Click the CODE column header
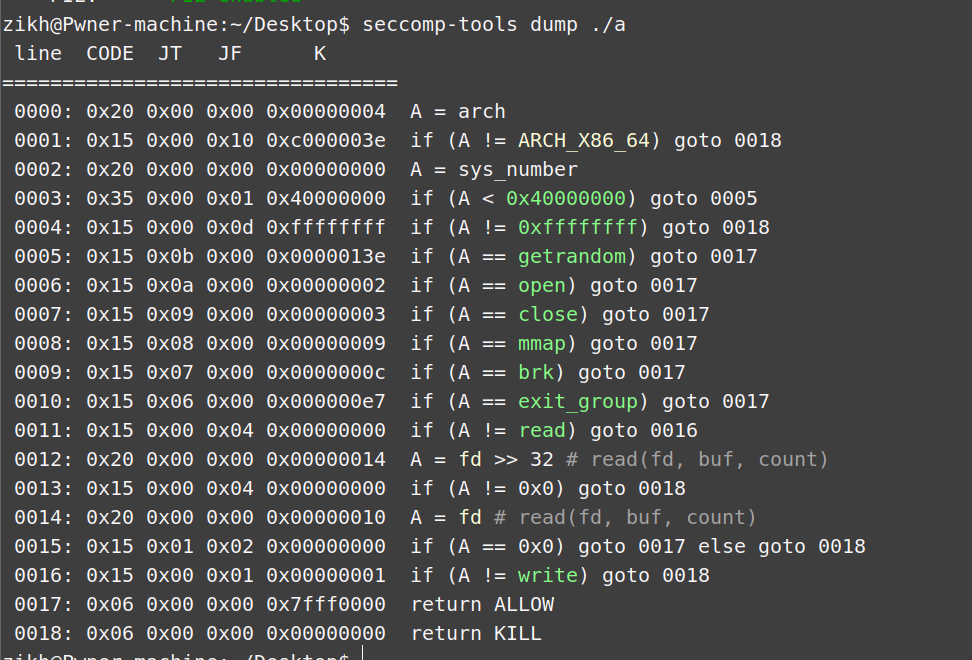Viewport: 972px width, 660px height. [110, 53]
